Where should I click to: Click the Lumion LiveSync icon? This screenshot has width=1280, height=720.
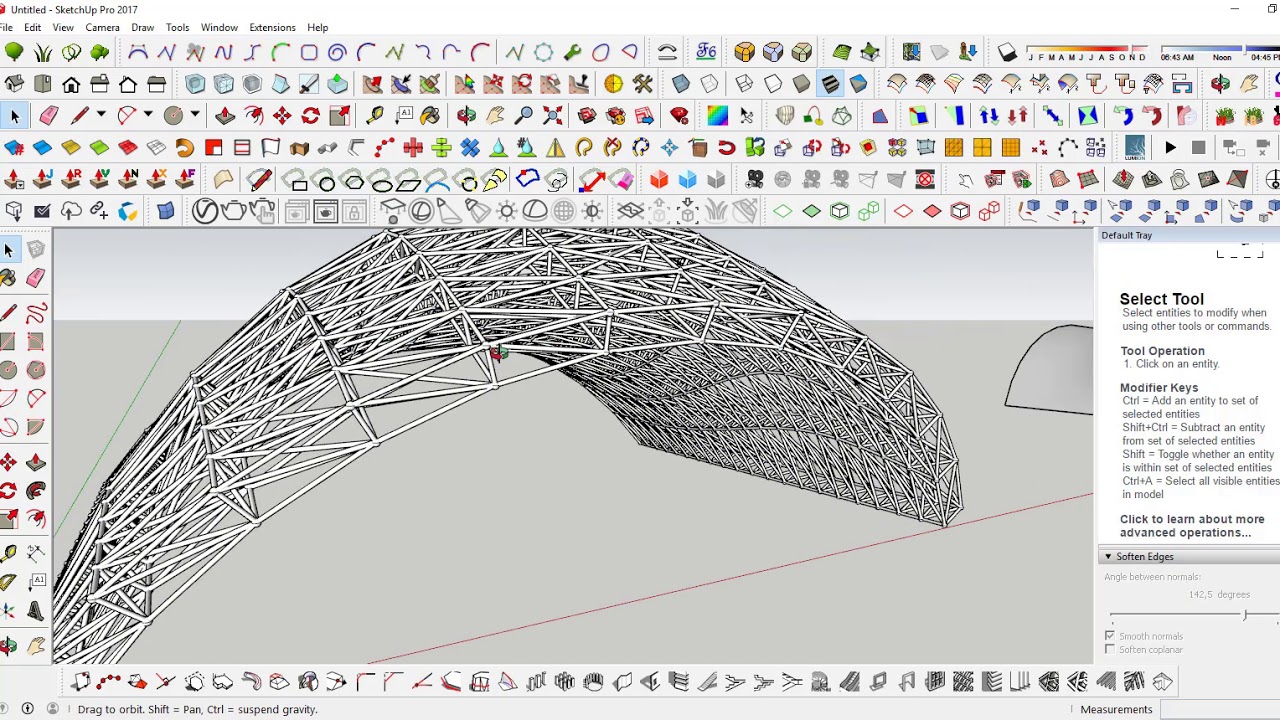[x=1134, y=148]
